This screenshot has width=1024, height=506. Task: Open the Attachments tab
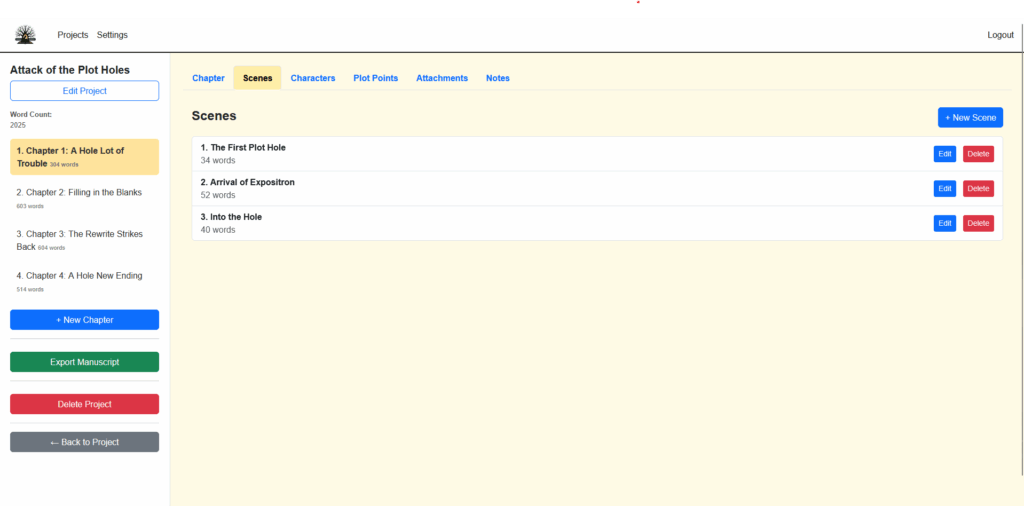click(x=442, y=78)
